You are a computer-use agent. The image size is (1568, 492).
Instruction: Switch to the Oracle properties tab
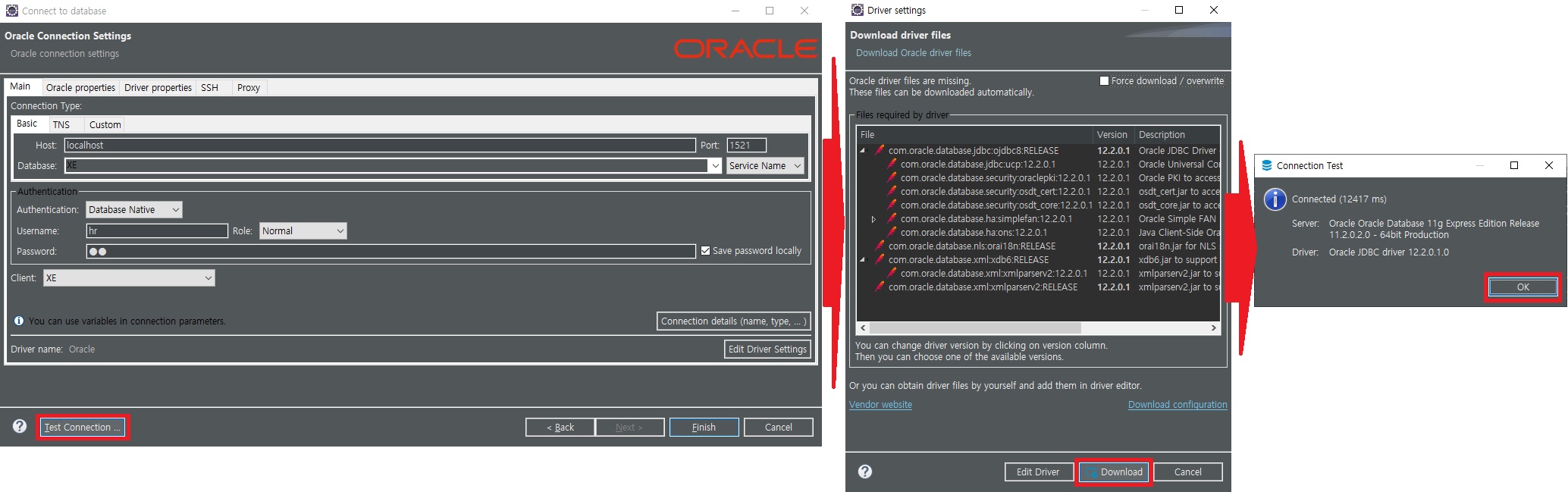[80, 87]
